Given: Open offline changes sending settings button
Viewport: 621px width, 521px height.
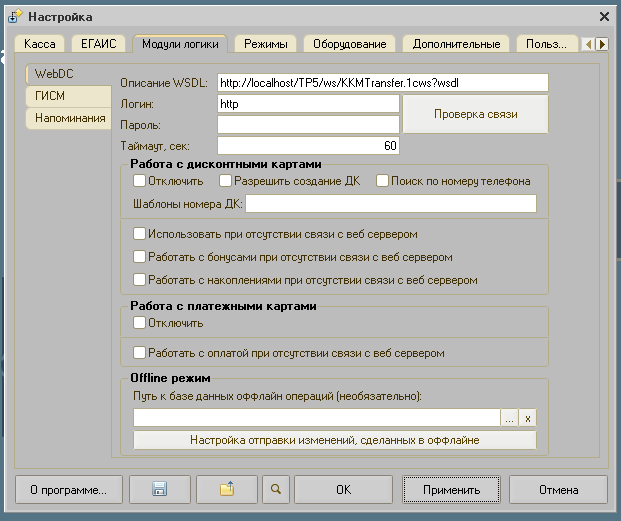Looking at the screenshot, I should coord(335,440).
